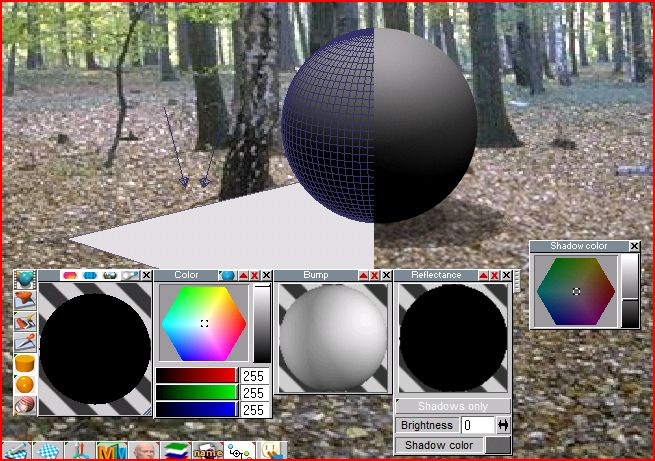
Task: Click the Brightness button in Reflectance panel
Action: pyautogui.click(x=427, y=425)
